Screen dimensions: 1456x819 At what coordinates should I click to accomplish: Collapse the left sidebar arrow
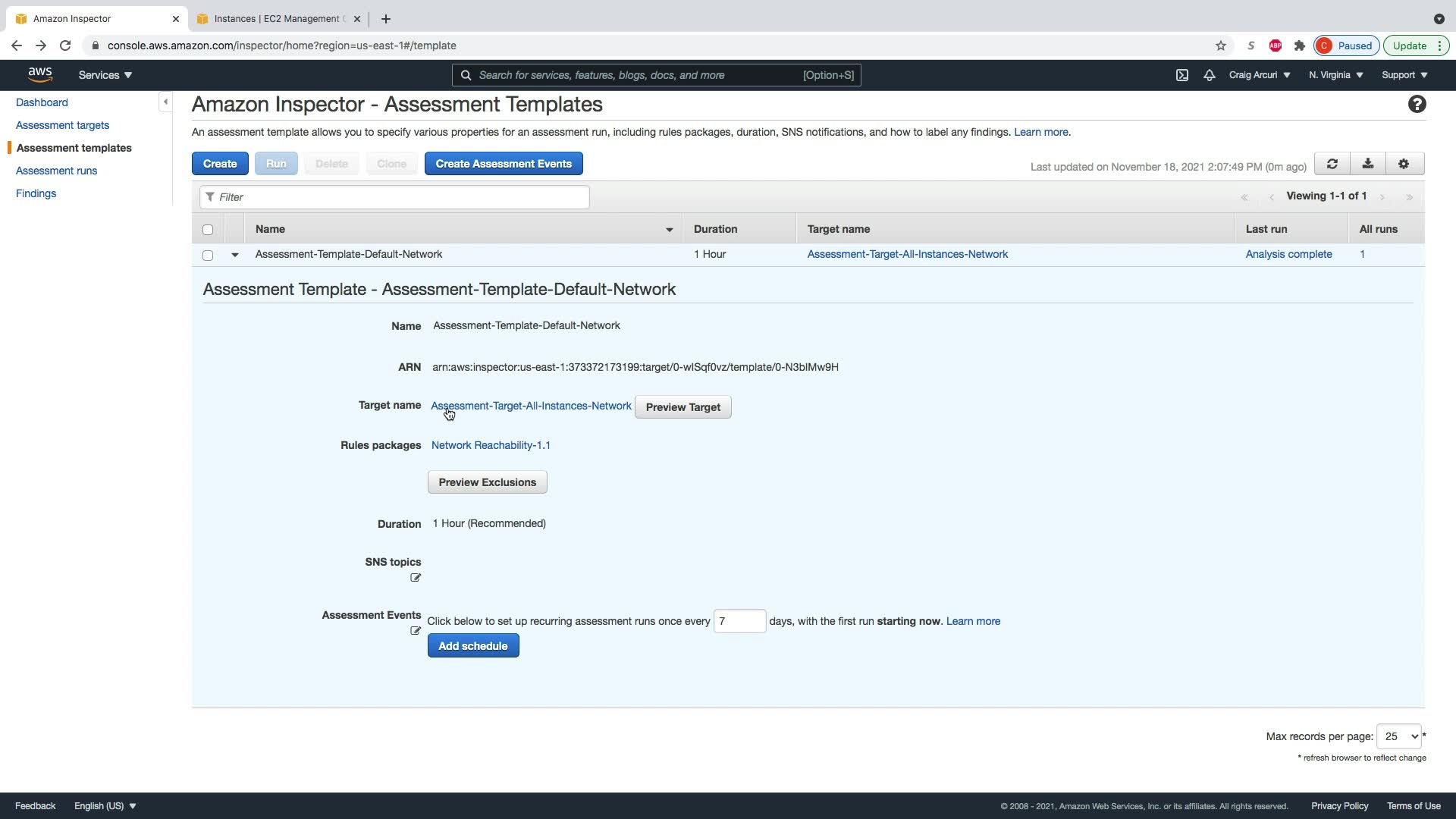click(x=165, y=102)
